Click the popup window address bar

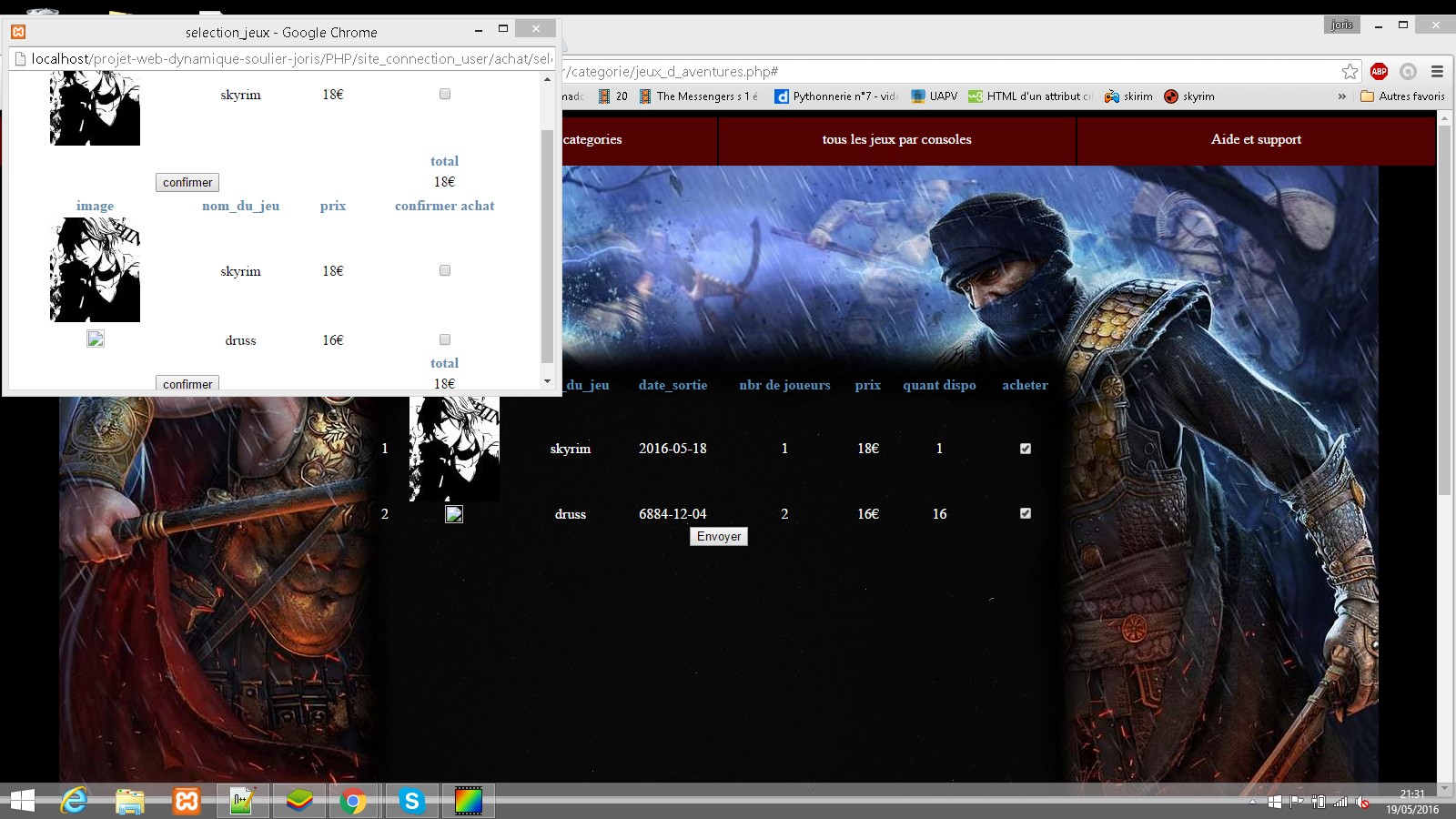click(x=282, y=59)
